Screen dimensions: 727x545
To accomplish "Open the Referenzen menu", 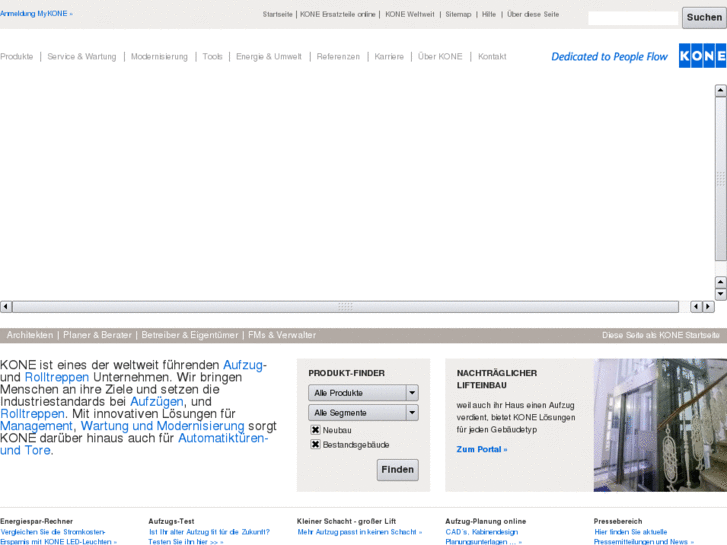I will click(x=338, y=57).
